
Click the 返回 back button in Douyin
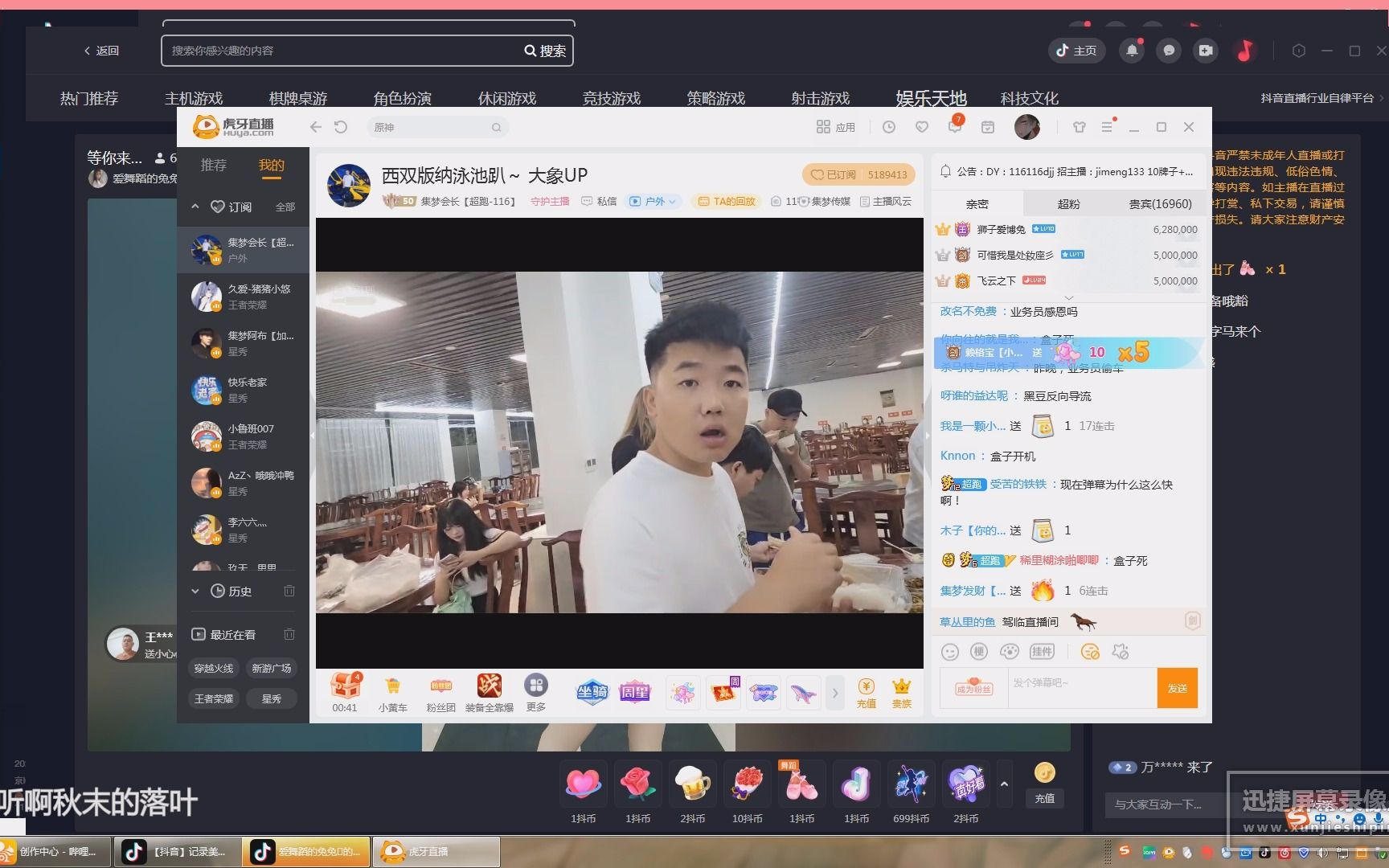(101, 51)
